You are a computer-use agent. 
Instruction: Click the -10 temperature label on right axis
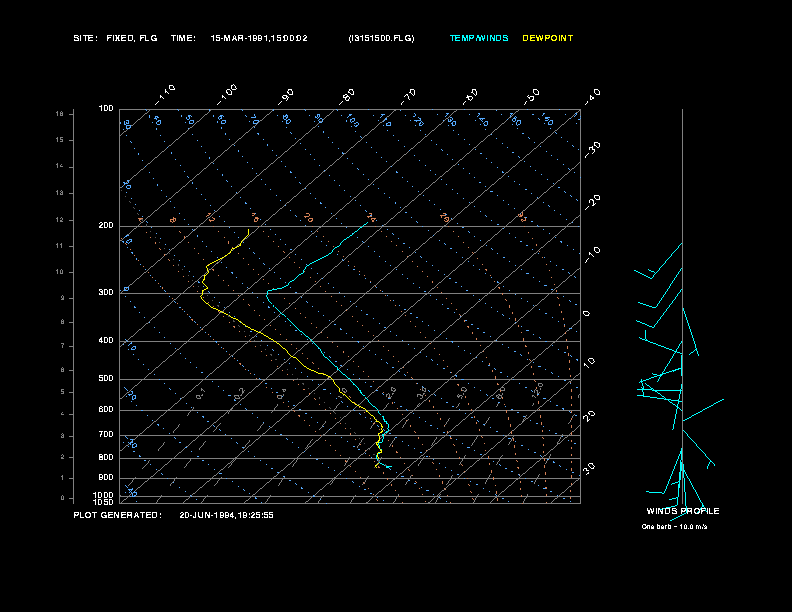click(x=592, y=254)
